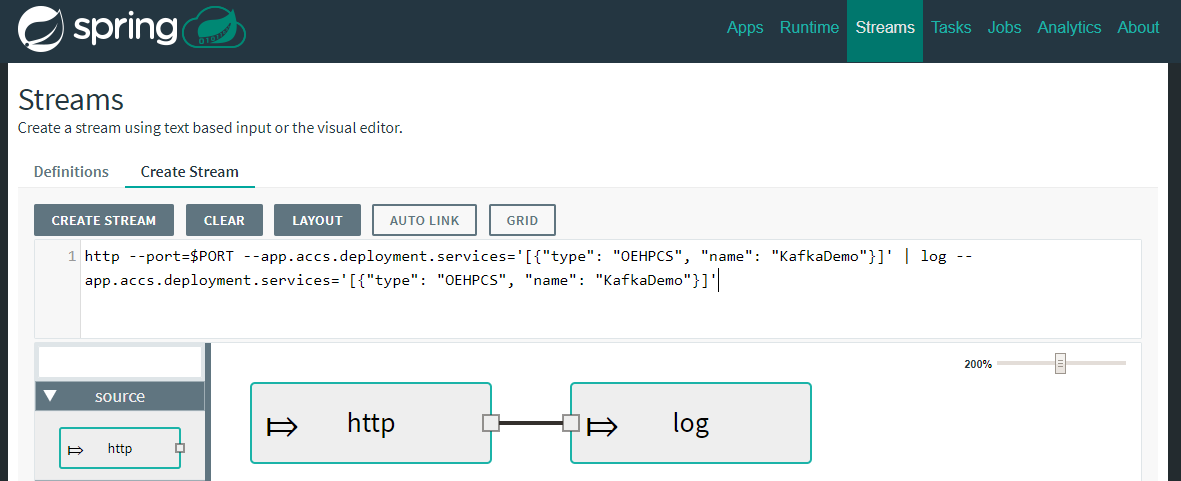Click the arrow icon on palette http item
The width and height of the screenshot is (1181, 481).
75,450
